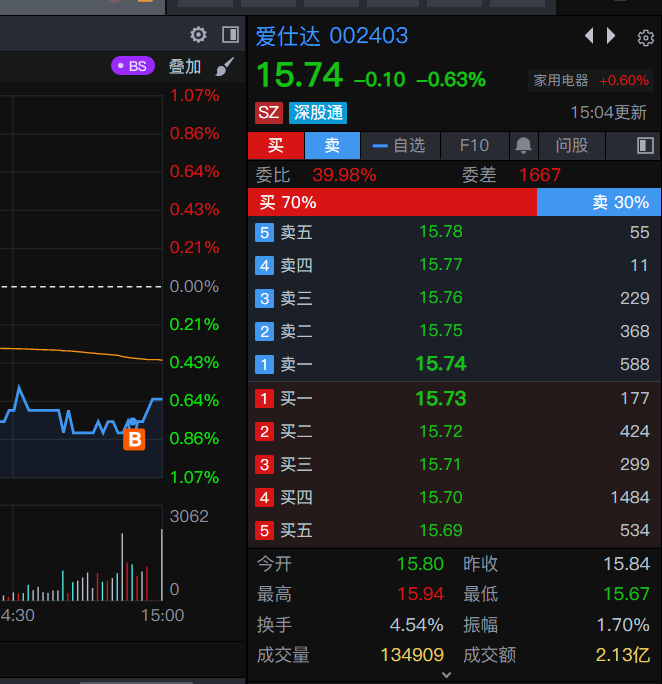The height and width of the screenshot is (684, 662).
Task: Click blue number 1 icon for 卖一
Action: (x=264, y=364)
